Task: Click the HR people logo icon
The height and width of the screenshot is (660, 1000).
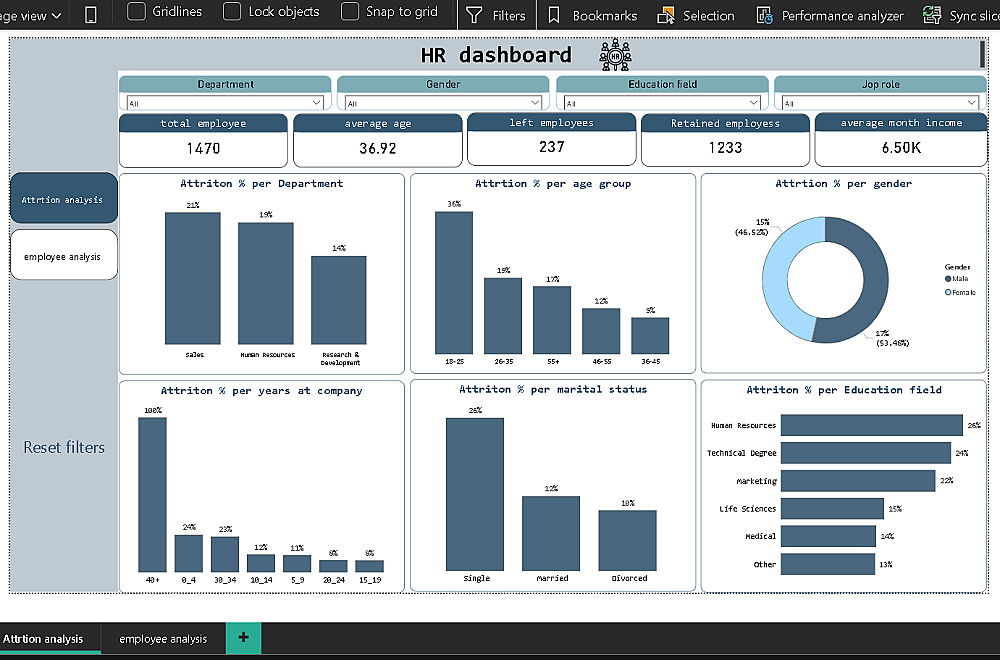Action: point(615,55)
